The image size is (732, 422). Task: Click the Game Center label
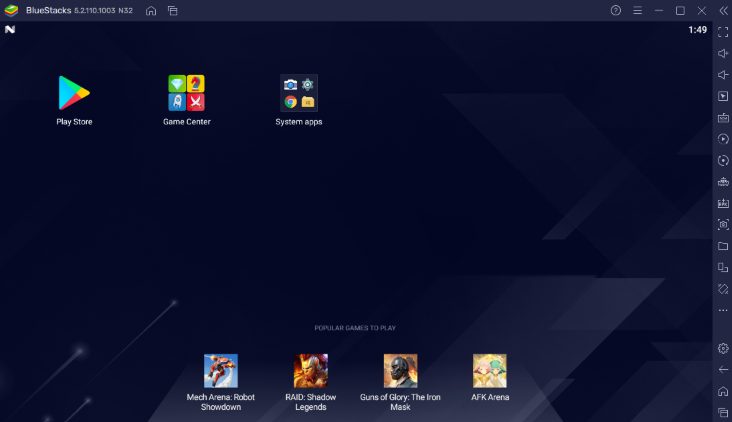(x=187, y=121)
